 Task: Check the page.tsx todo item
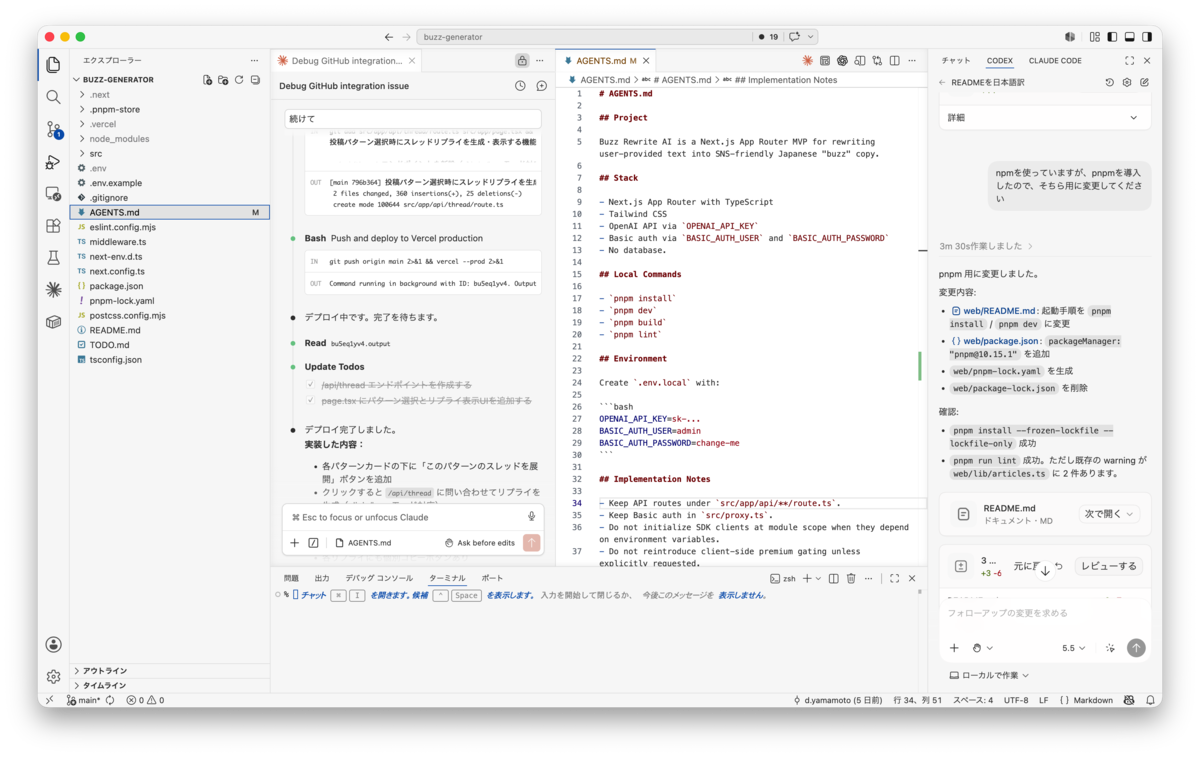tap(311, 401)
